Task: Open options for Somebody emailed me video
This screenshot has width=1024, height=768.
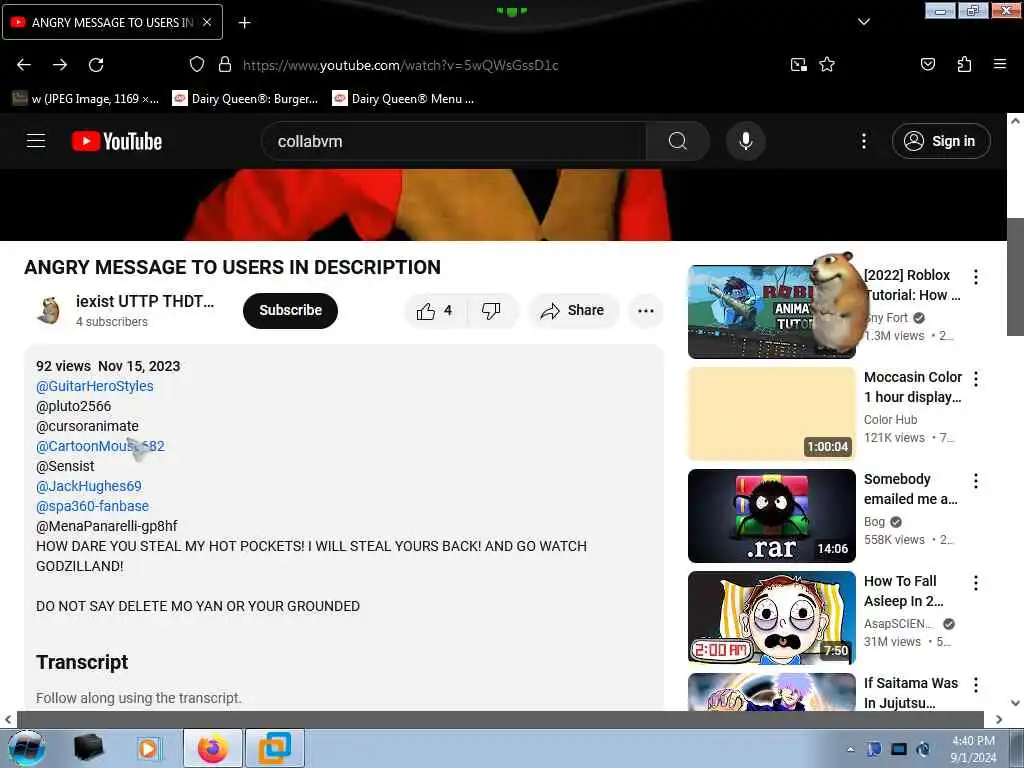Action: (x=976, y=481)
